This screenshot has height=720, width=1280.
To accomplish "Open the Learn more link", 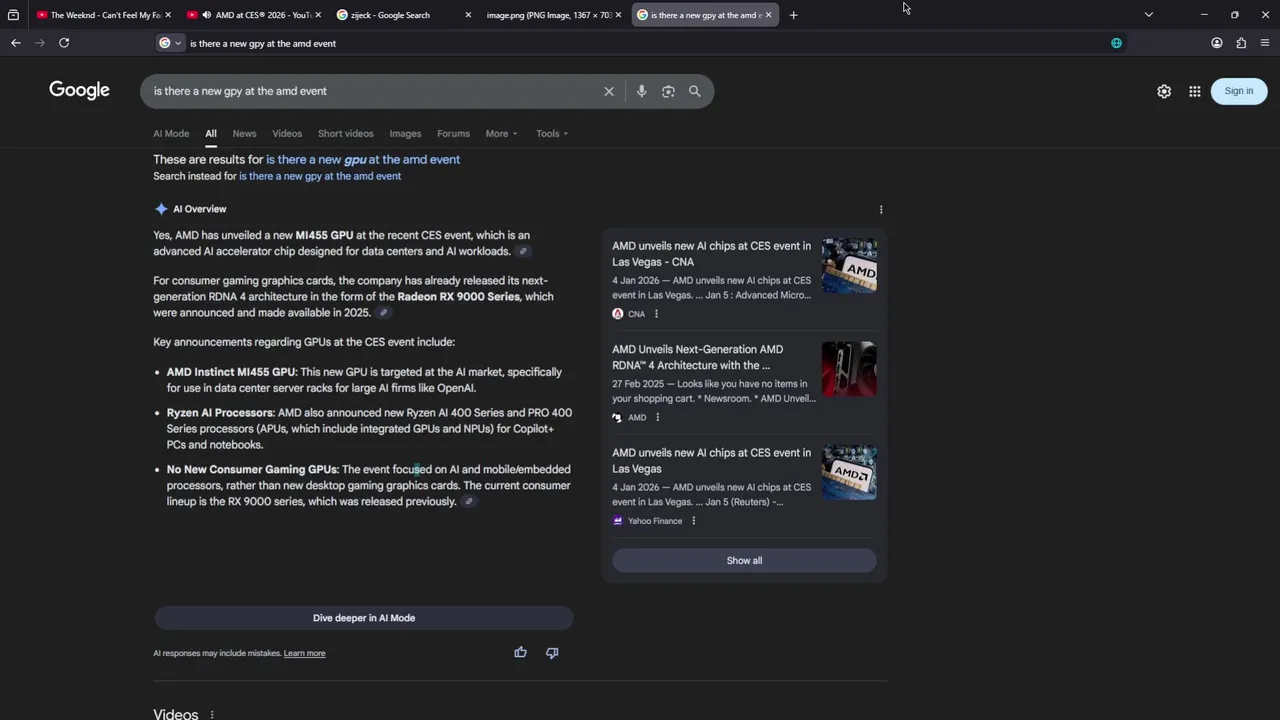I will pos(304,653).
